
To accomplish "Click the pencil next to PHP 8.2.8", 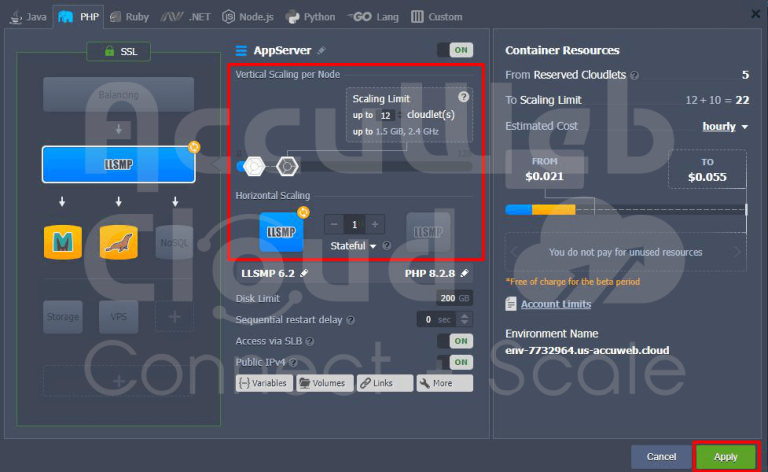I will pos(466,273).
